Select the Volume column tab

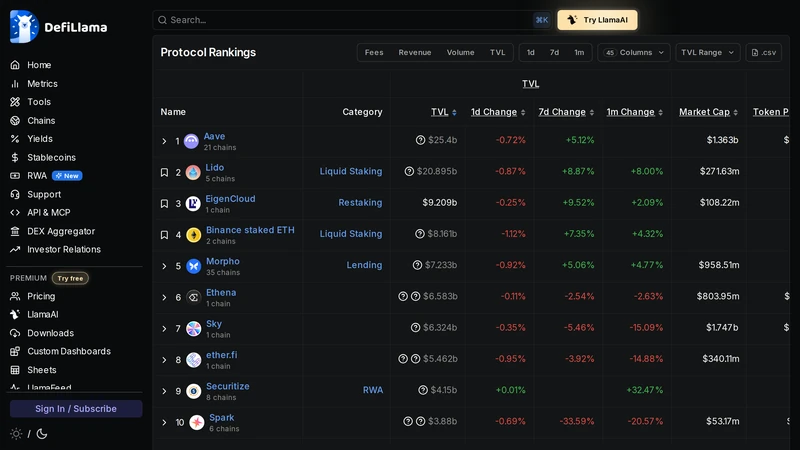coord(461,53)
